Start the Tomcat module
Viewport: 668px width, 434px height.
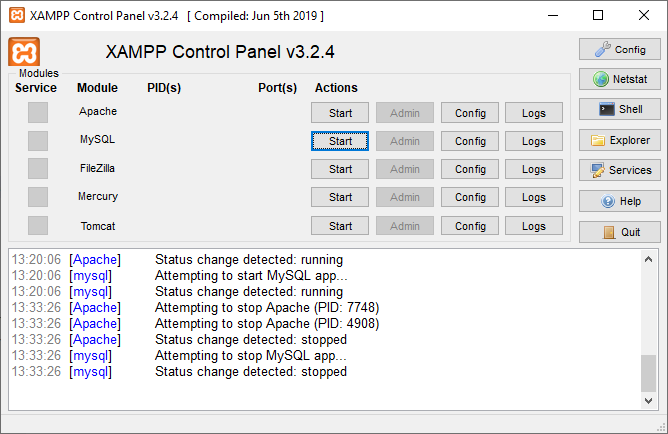tap(340, 226)
